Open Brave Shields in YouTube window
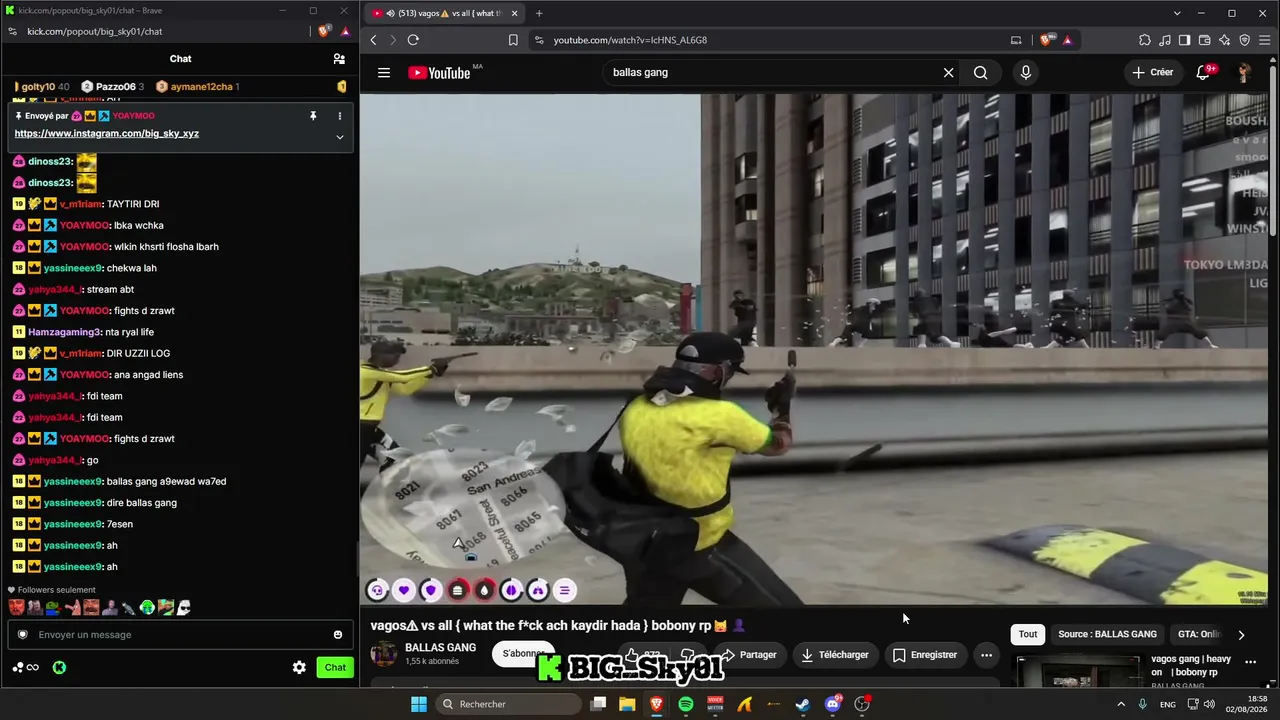The image size is (1280, 720). (x=1046, y=40)
